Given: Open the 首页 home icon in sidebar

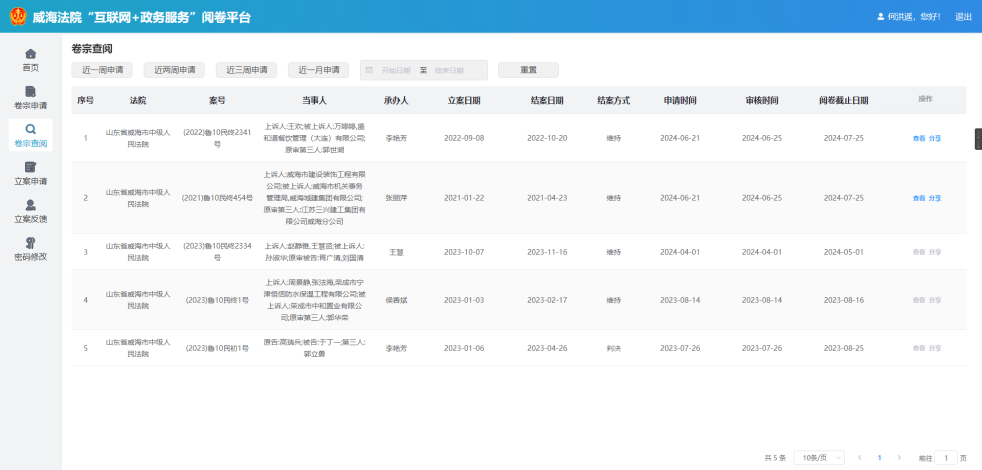Looking at the screenshot, I should tap(30, 54).
